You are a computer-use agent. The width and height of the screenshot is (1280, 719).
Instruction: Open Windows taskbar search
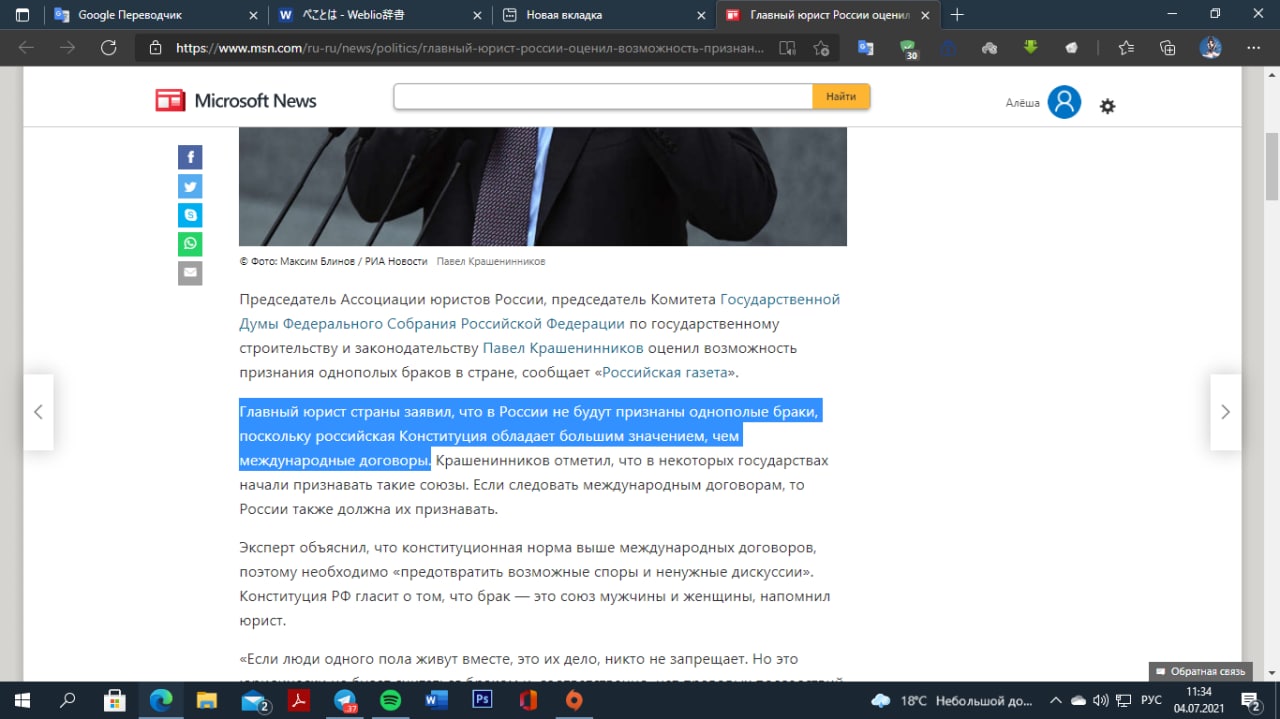tap(68, 700)
